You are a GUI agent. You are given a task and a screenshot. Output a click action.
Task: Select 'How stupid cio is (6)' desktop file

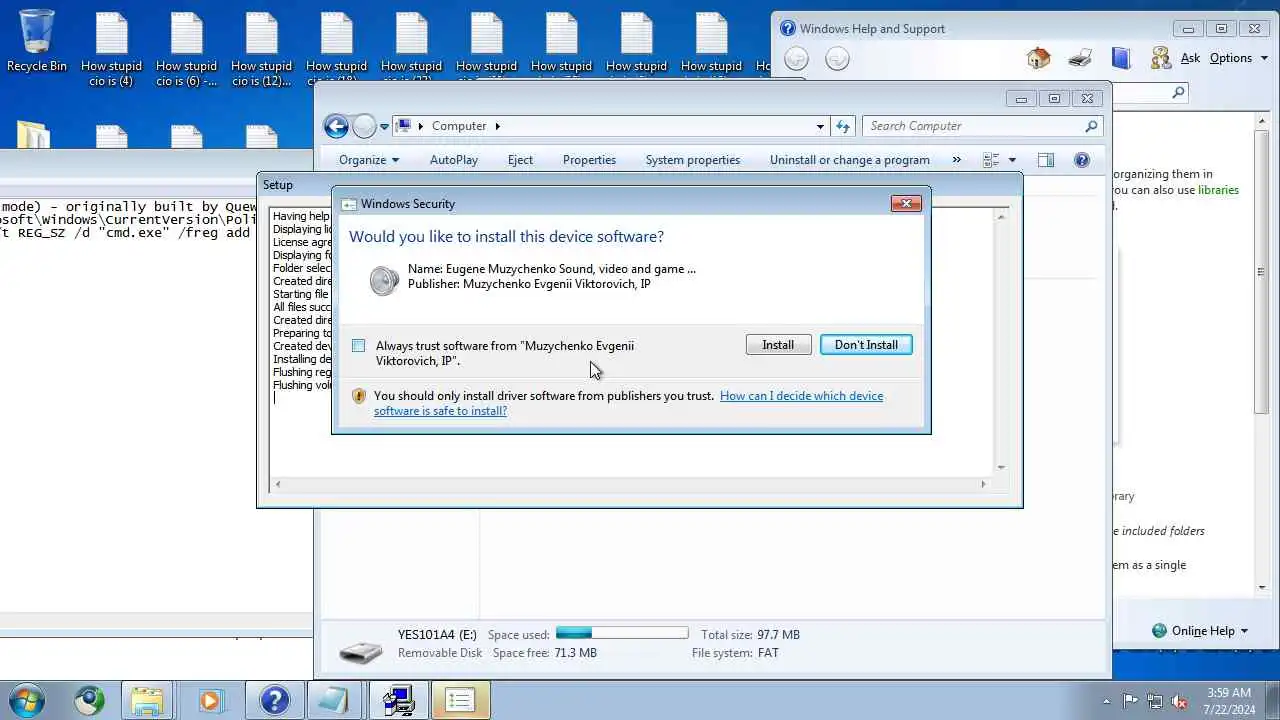tap(186, 50)
